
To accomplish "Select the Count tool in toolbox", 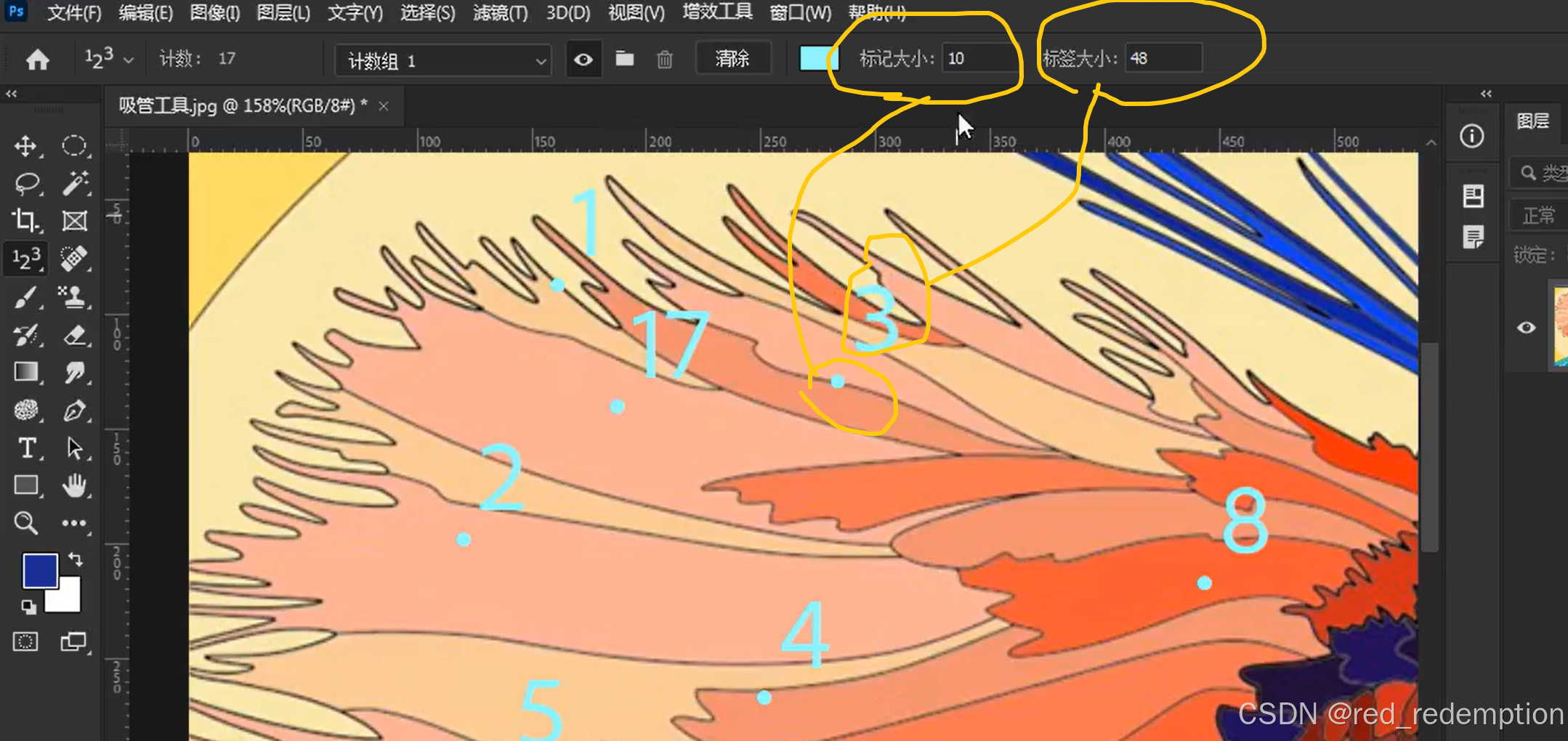I will (x=26, y=259).
